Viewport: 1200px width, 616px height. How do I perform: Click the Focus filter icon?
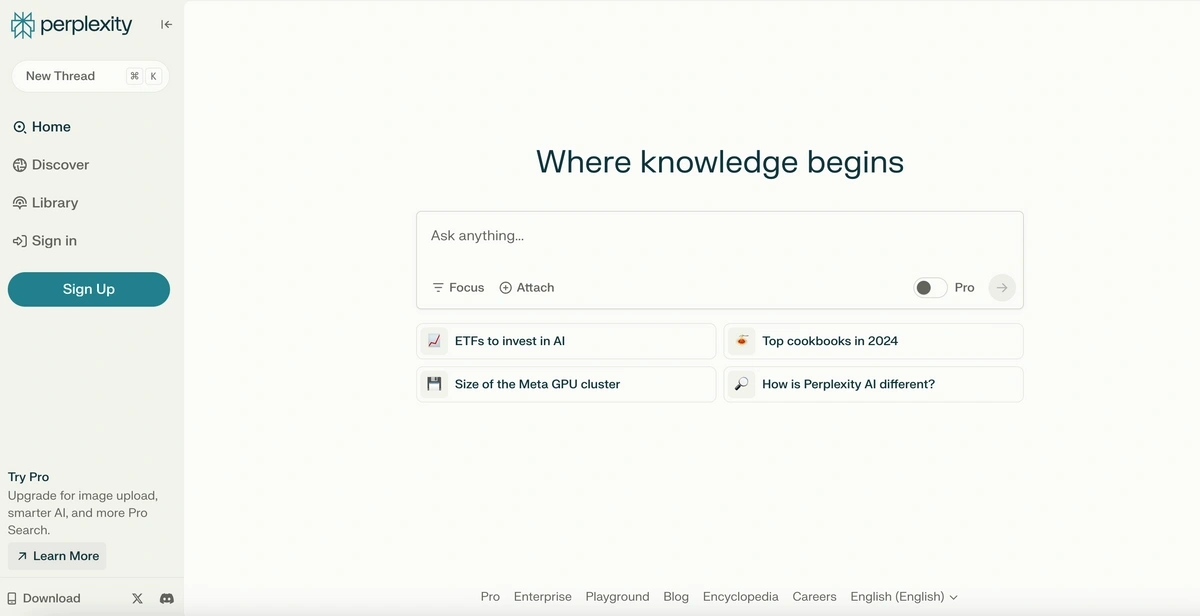(438, 288)
